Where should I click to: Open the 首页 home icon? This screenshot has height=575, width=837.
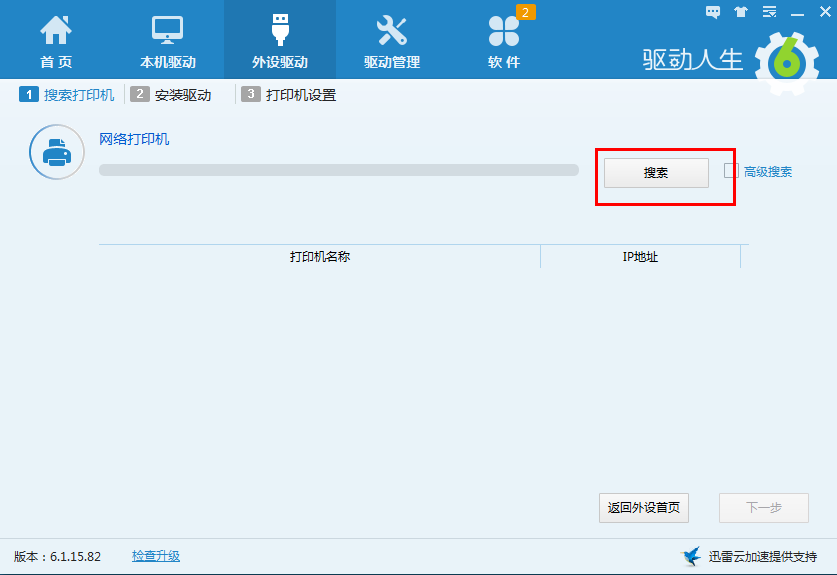[56, 31]
